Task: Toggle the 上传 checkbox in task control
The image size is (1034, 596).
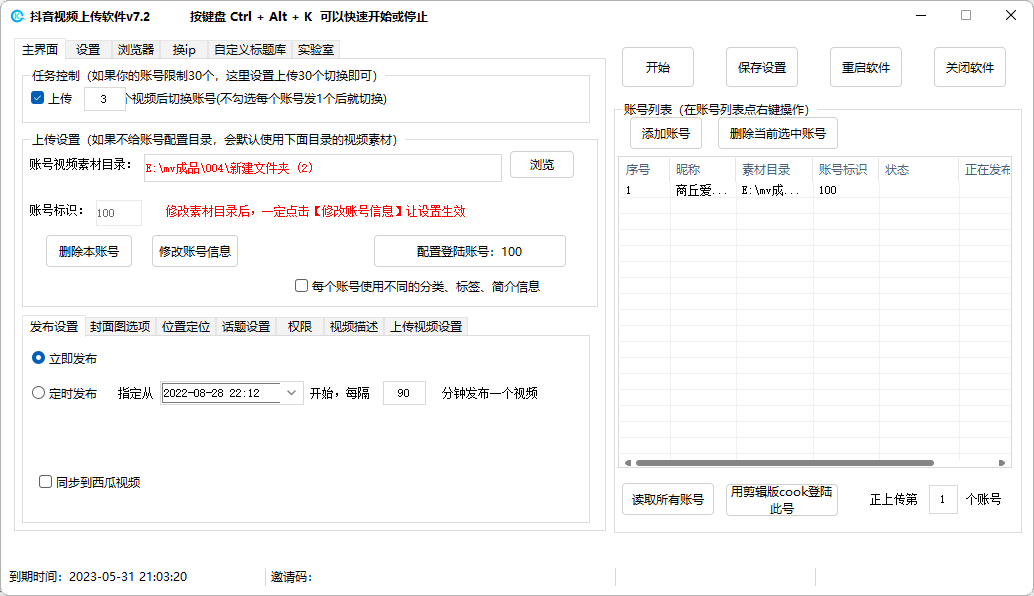Action: click(x=38, y=98)
